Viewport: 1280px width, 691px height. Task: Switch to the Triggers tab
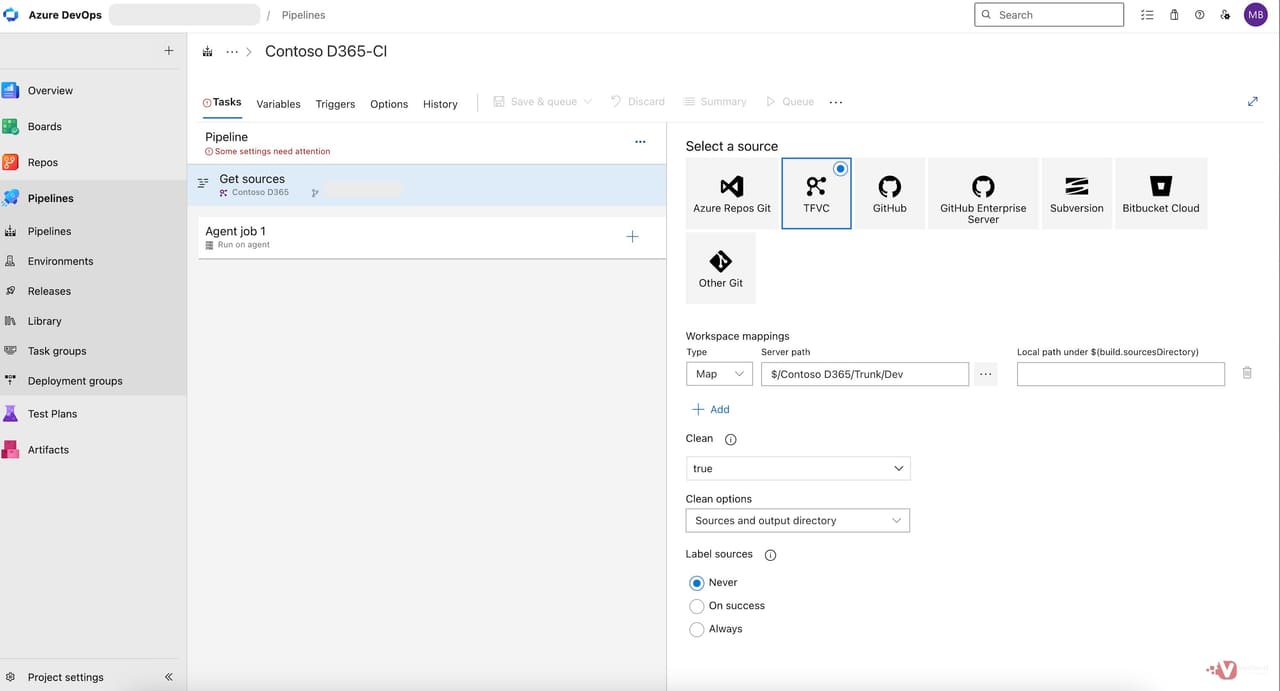[x=335, y=104]
